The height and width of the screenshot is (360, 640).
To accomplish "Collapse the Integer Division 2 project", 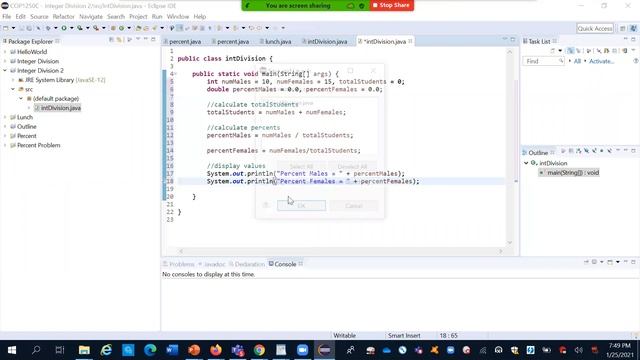I will 5,71.
